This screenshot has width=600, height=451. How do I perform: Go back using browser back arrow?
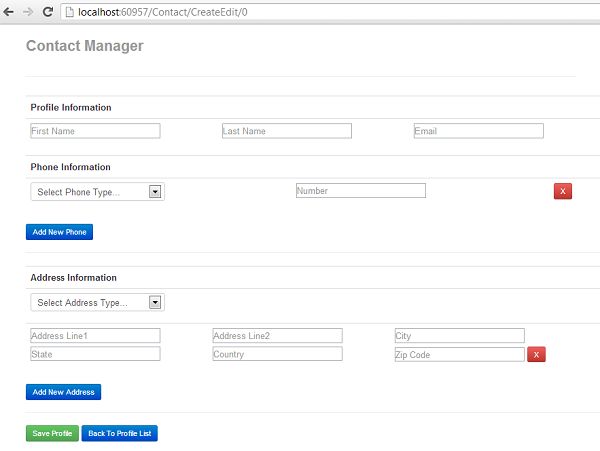8,12
